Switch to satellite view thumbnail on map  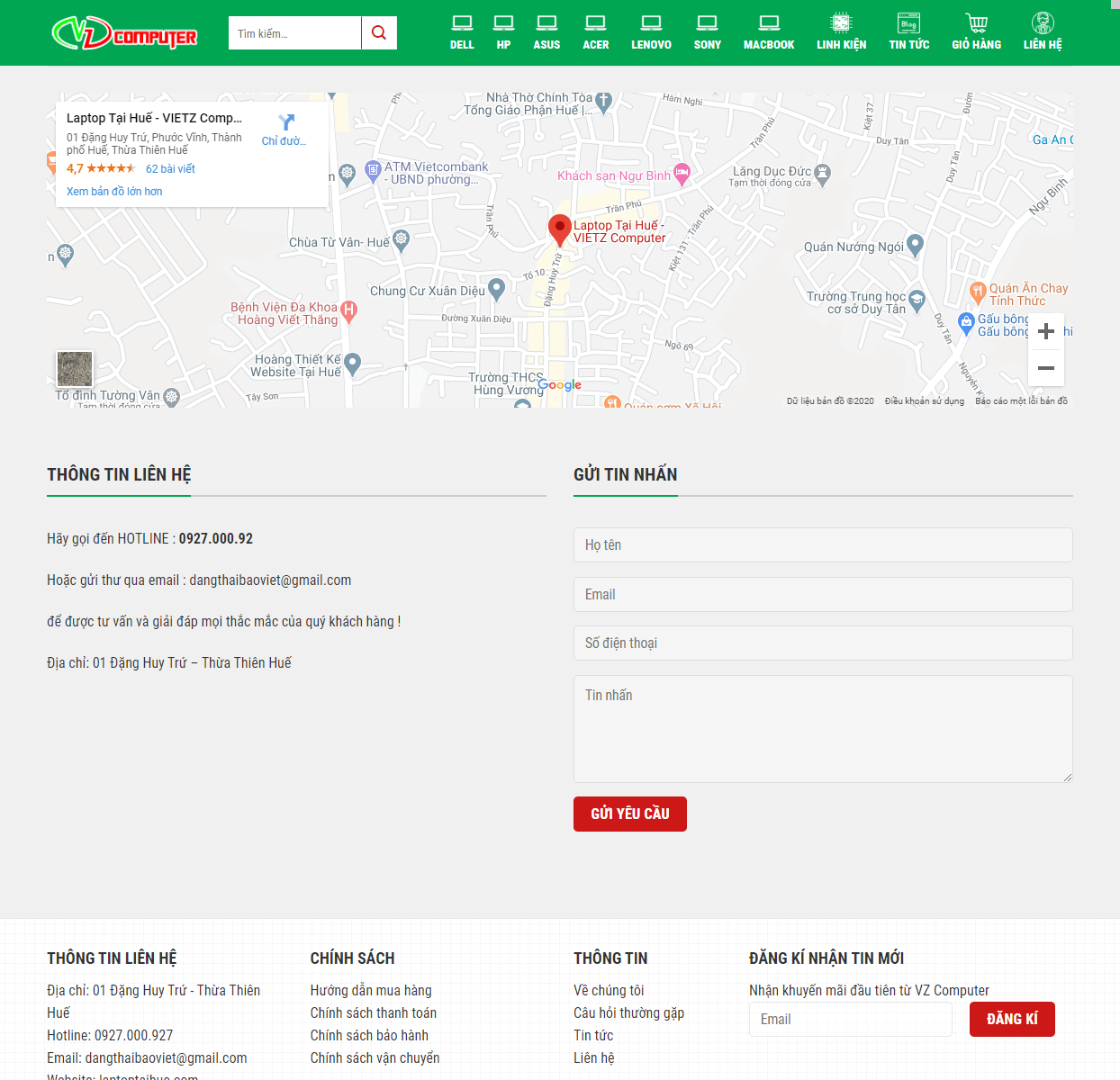pos(75,369)
